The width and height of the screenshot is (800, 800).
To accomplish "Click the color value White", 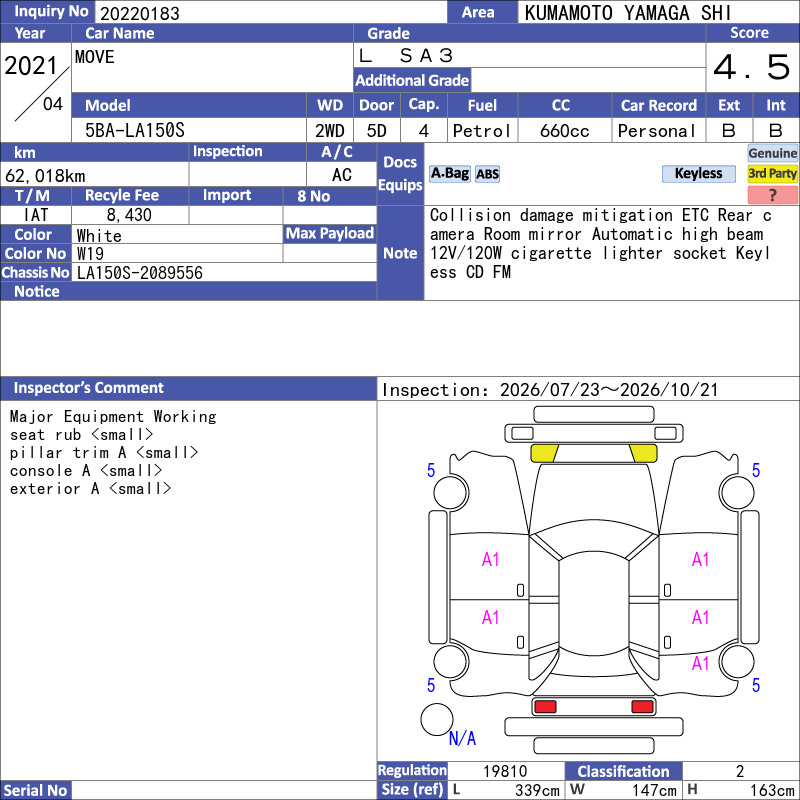I will coord(99,236).
